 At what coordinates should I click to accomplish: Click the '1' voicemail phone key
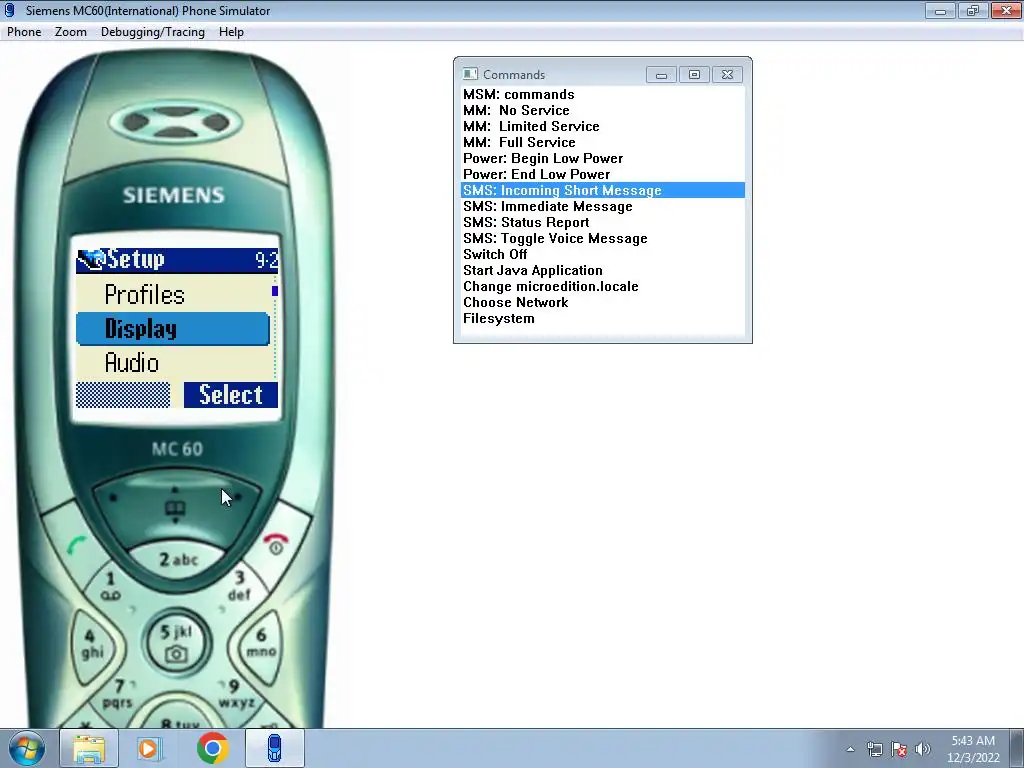click(110, 585)
